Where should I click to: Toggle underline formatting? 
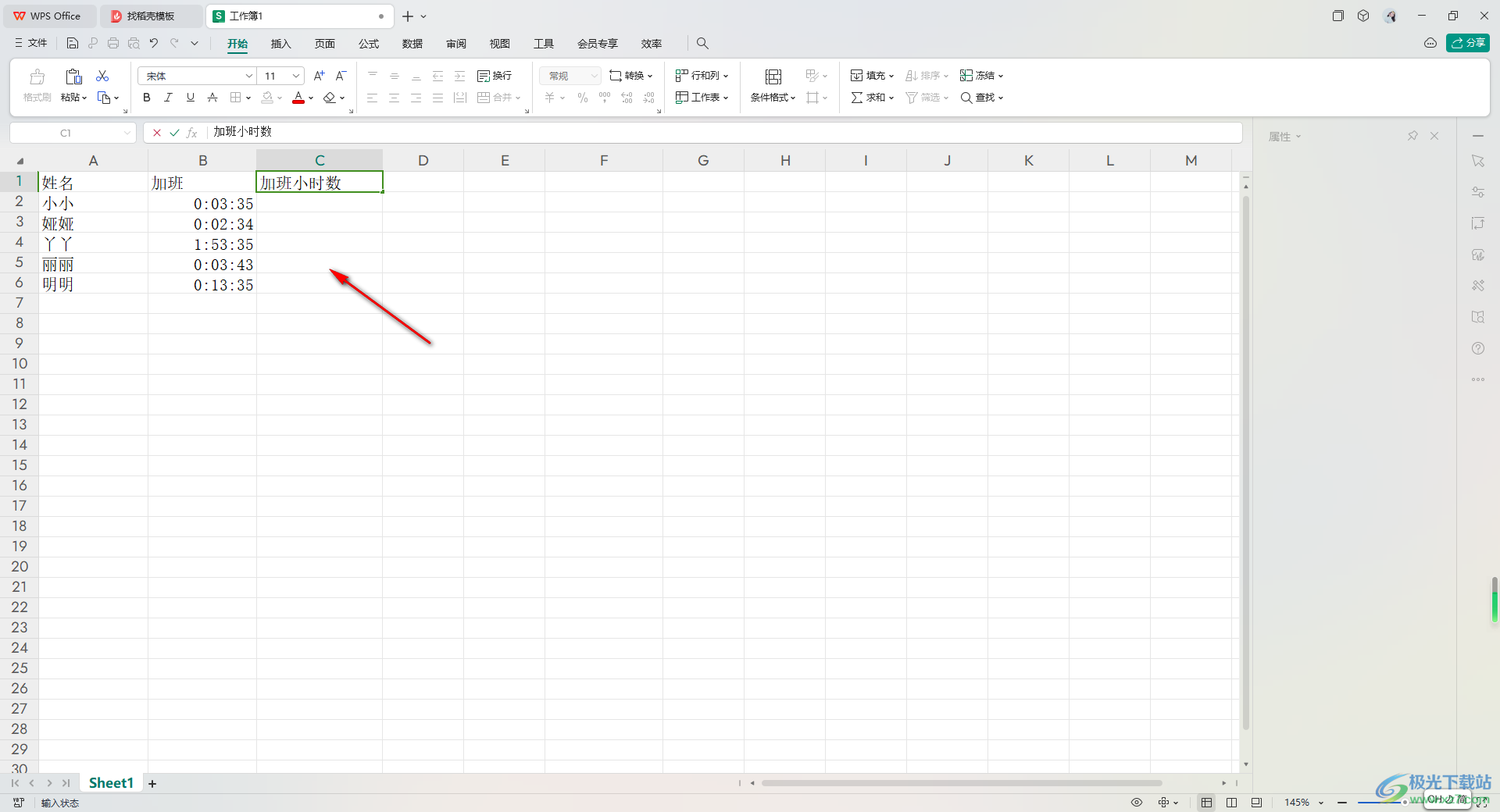pyautogui.click(x=190, y=98)
